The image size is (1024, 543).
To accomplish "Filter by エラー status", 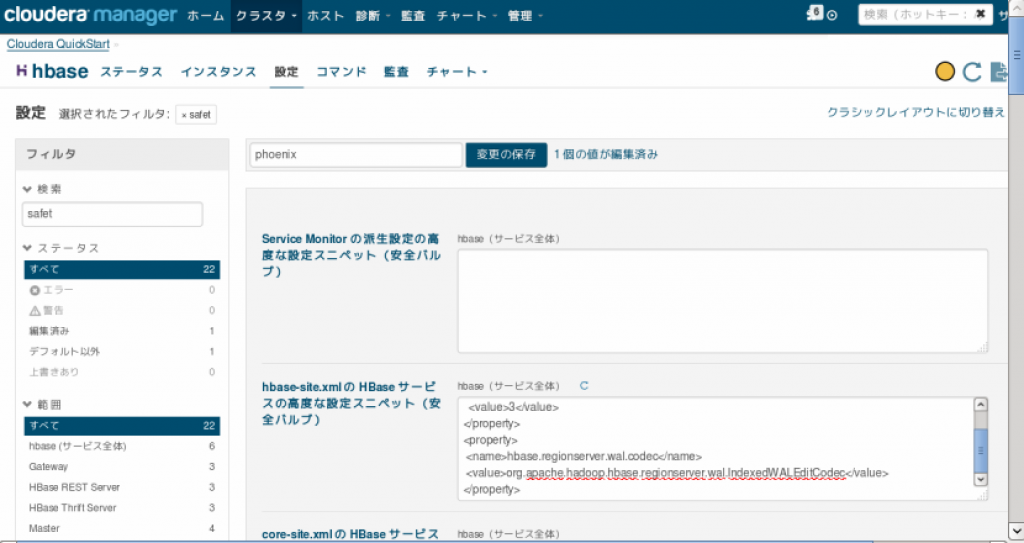I will (122, 289).
